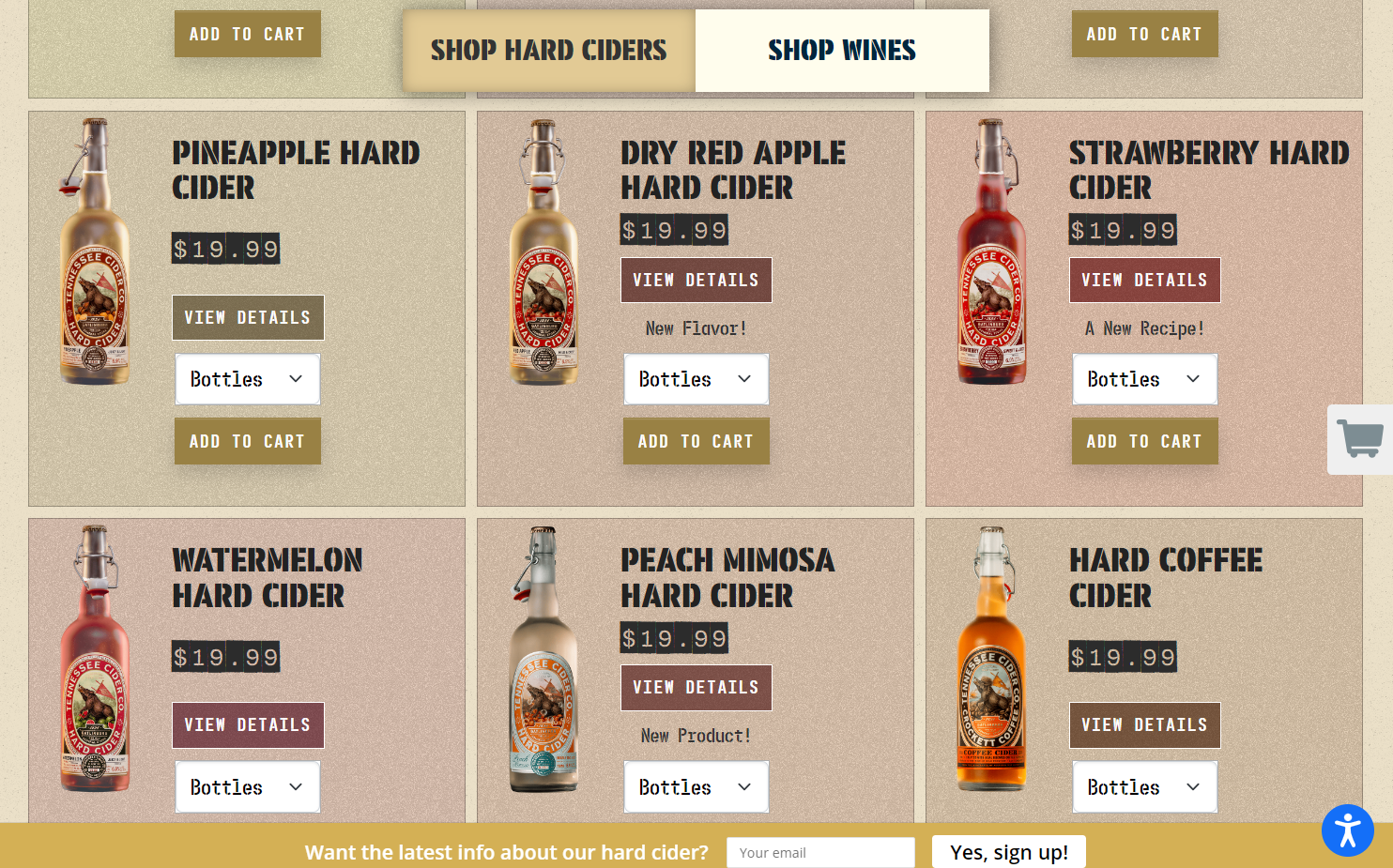Viewport: 1393px width, 868px height.
Task: Open the accessibility options icon
Action: [x=1348, y=830]
